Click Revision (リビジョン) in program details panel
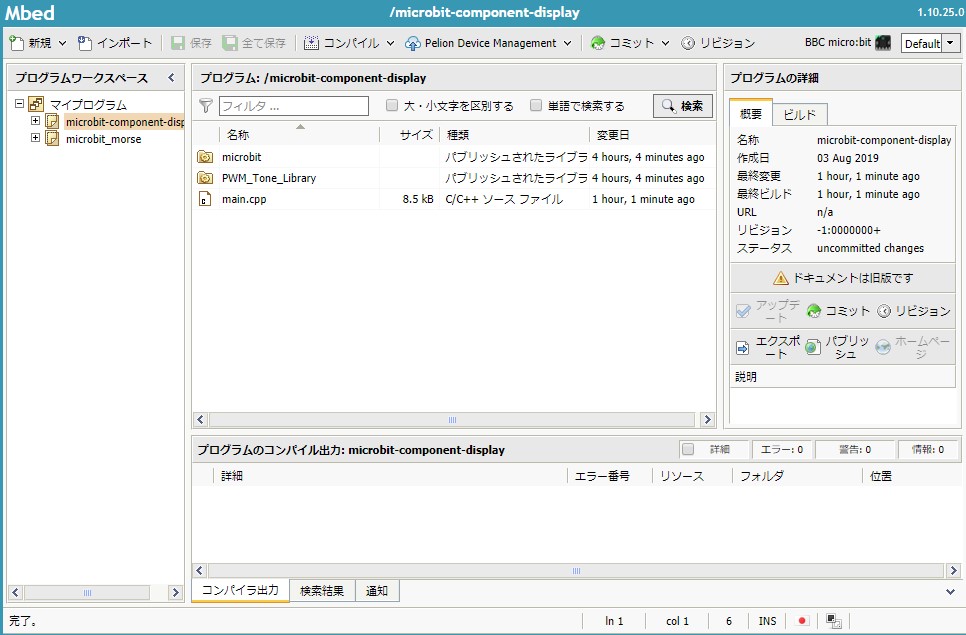 point(914,311)
